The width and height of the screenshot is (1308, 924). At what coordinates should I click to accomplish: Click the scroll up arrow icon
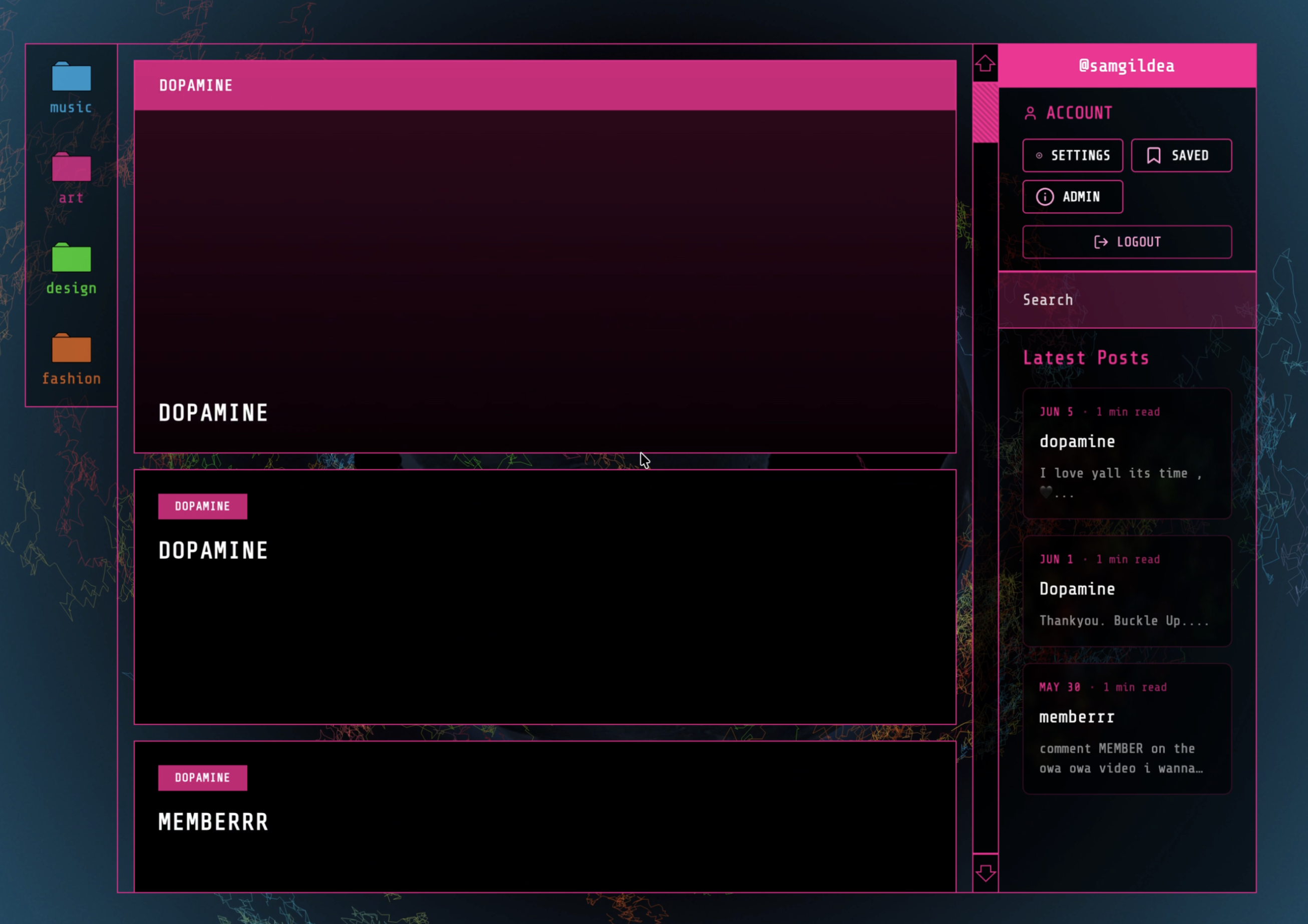click(x=985, y=63)
